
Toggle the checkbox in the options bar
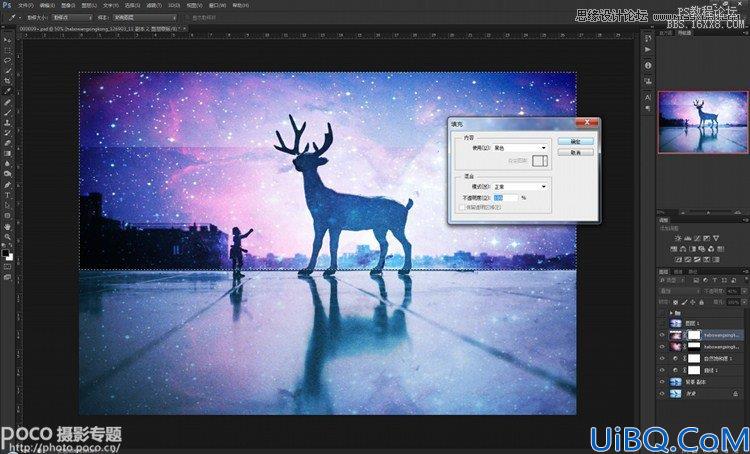coord(187,18)
